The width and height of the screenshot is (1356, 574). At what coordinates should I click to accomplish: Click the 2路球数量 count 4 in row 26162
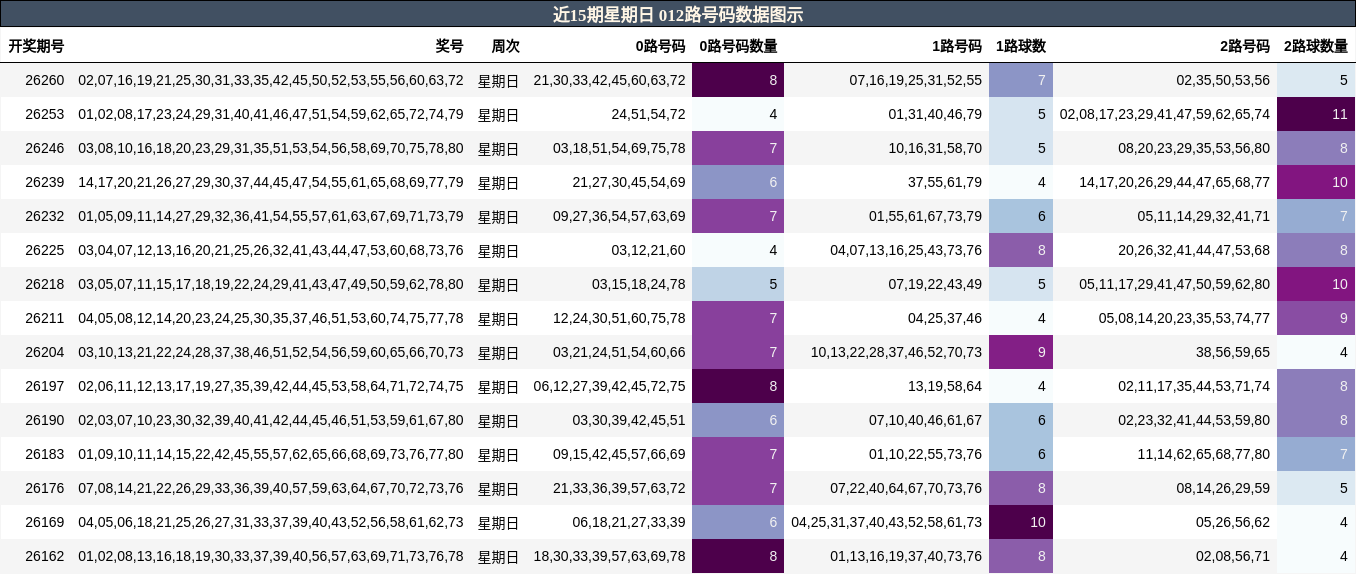click(1316, 556)
